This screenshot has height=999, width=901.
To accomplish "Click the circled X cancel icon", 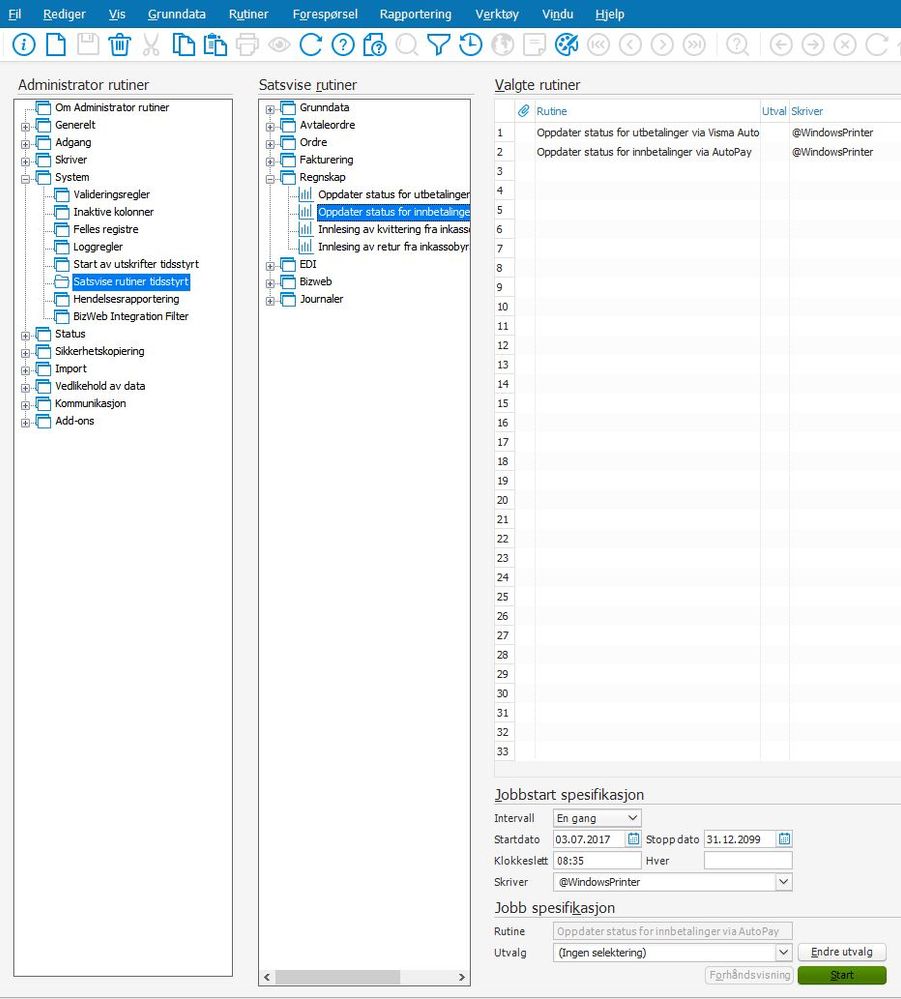I will pyautogui.click(x=845, y=45).
